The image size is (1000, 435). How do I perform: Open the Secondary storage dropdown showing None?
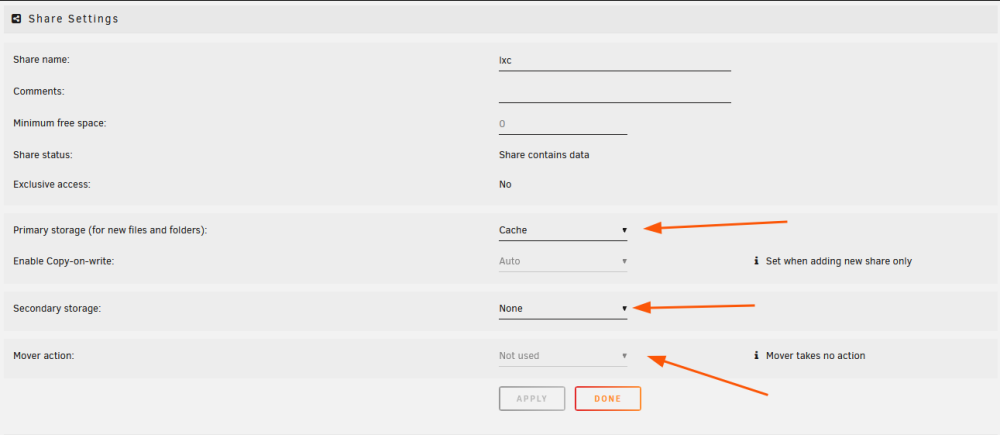coord(563,308)
